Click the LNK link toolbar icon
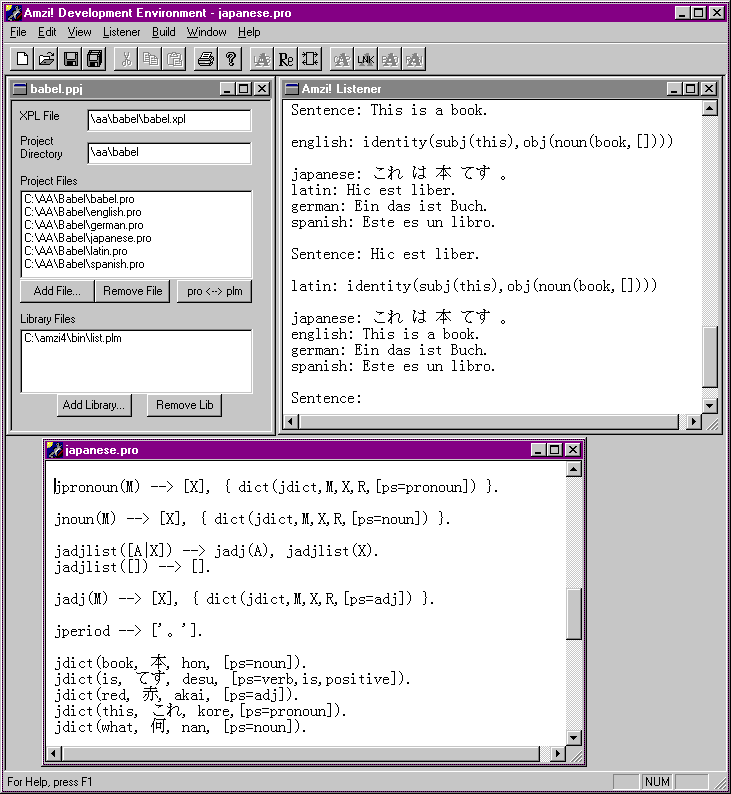Screen dimensions: 731x794 click(x=365, y=59)
